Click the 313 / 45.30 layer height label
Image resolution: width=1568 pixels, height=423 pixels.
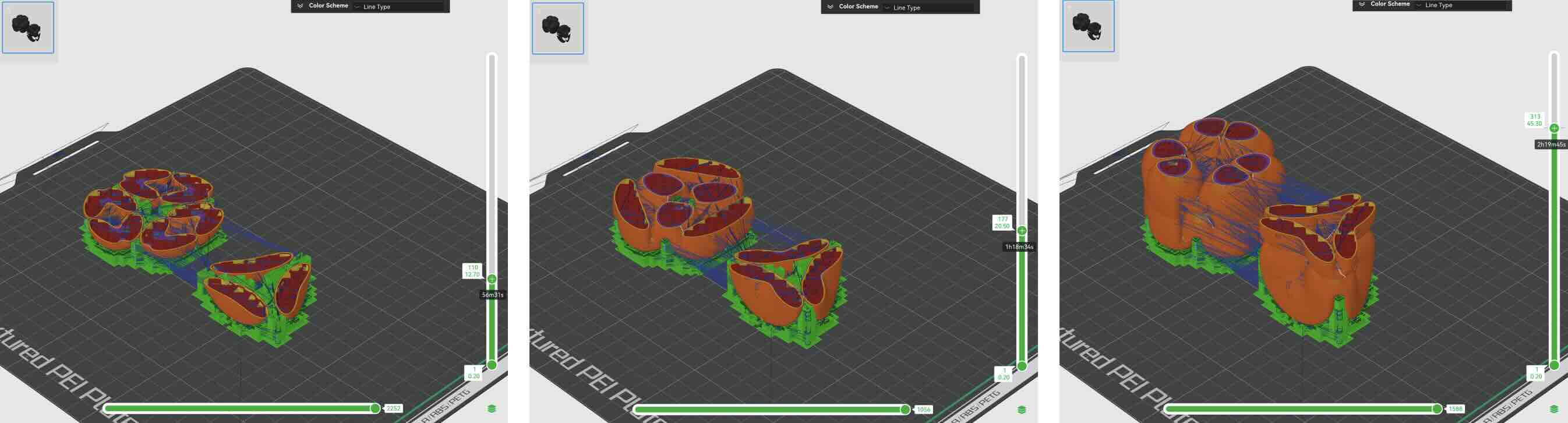pos(1534,120)
